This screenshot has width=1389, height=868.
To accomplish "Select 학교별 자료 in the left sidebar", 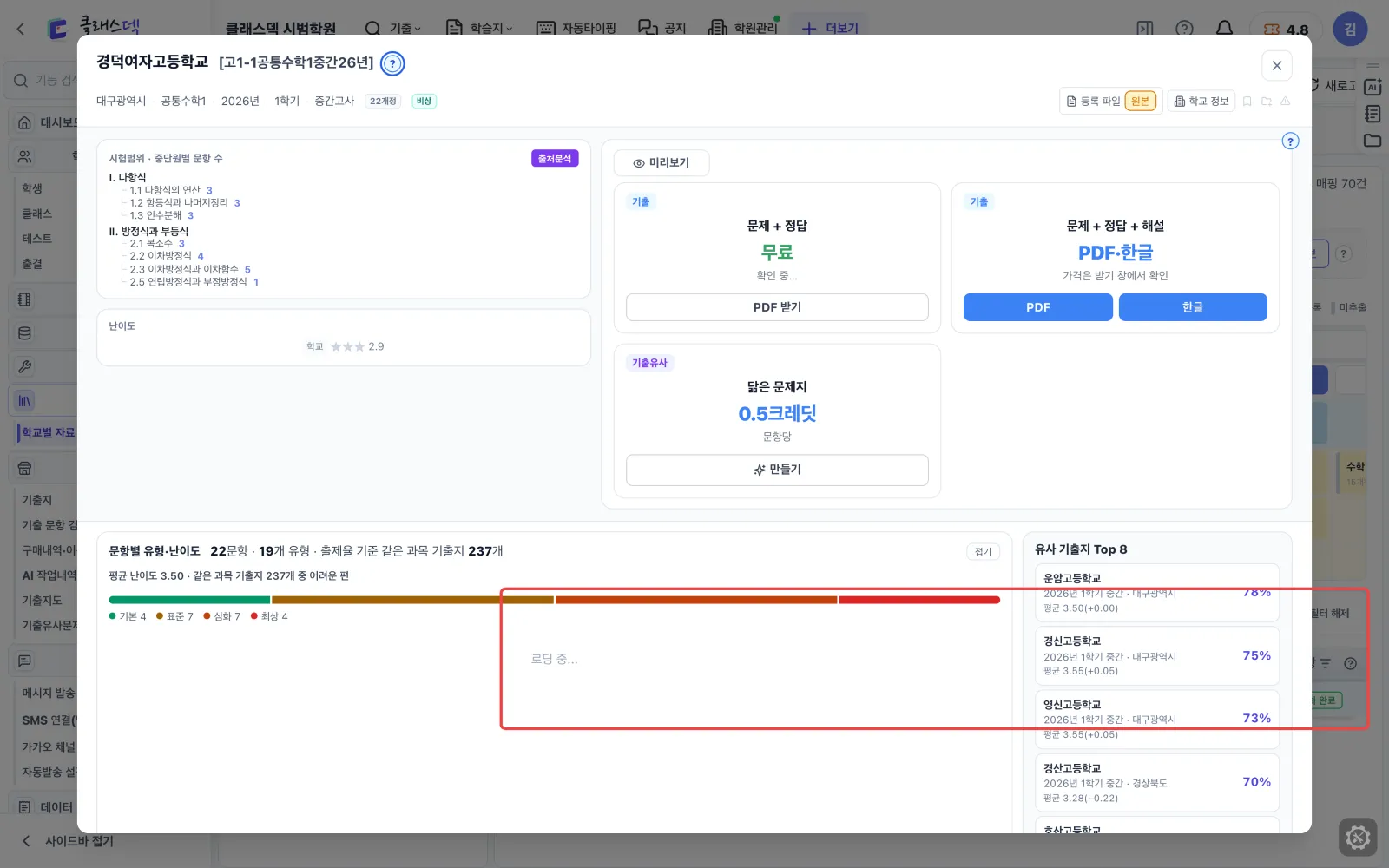I will 49,432.
